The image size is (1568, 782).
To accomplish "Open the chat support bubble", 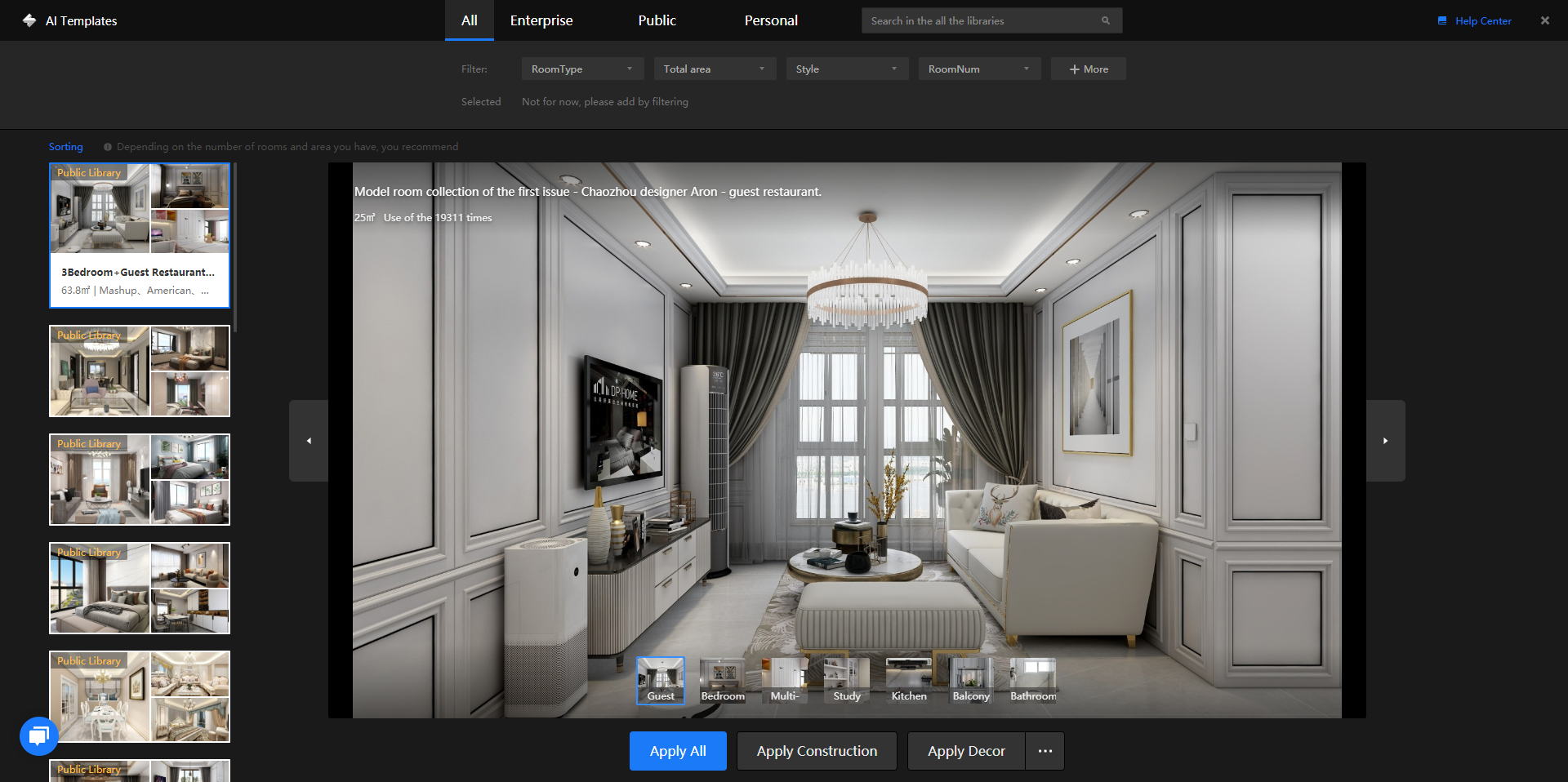I will tap(38, 736).
